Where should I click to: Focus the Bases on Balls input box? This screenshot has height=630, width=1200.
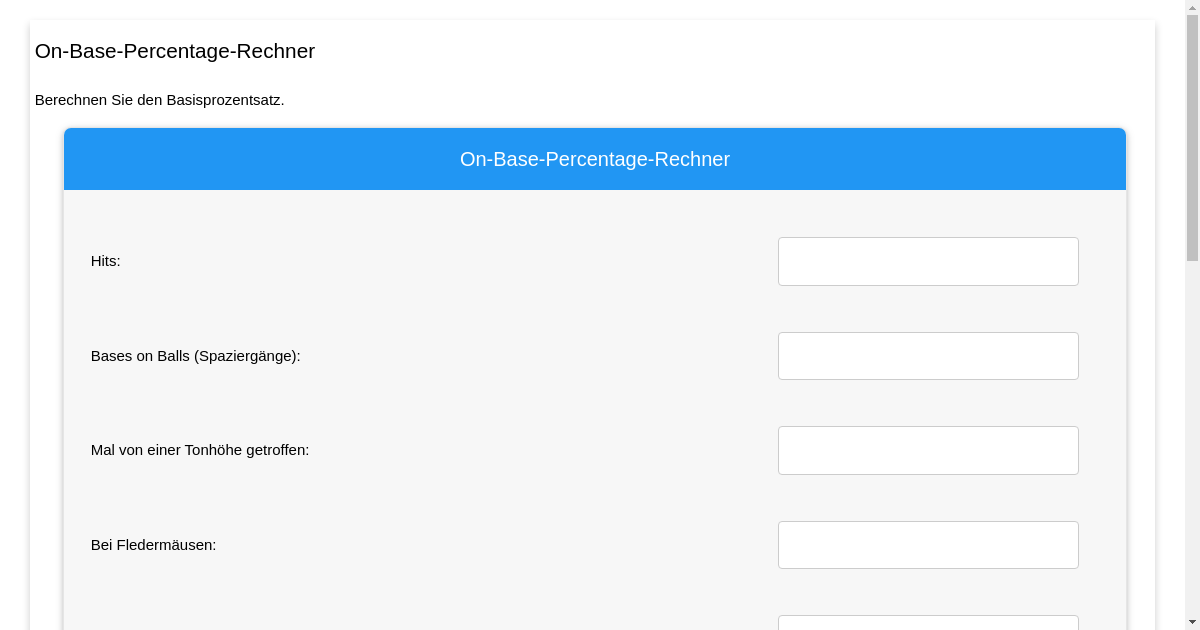[x=928, y=356]
